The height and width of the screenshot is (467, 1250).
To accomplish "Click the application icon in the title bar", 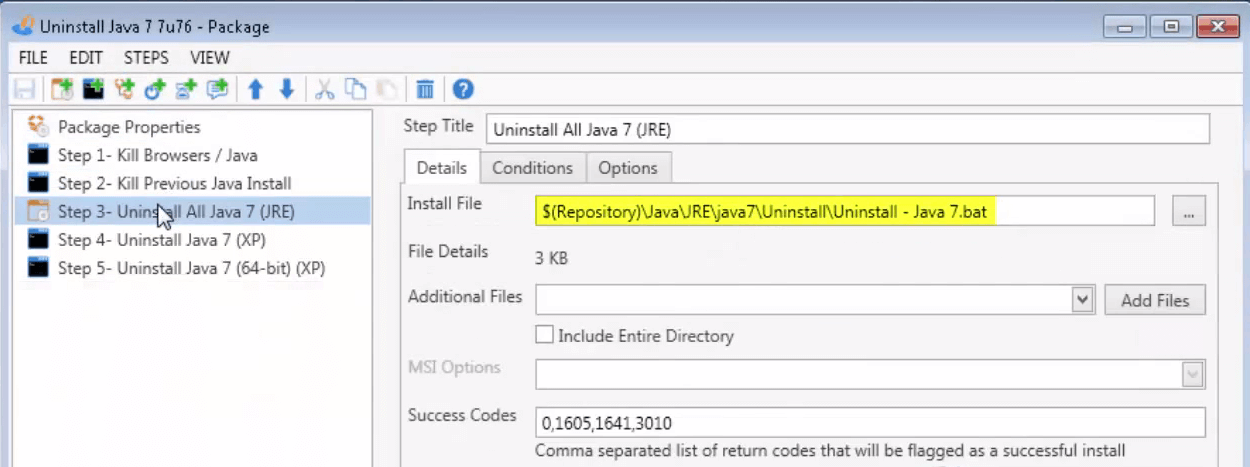I will (x=23, y=27).
